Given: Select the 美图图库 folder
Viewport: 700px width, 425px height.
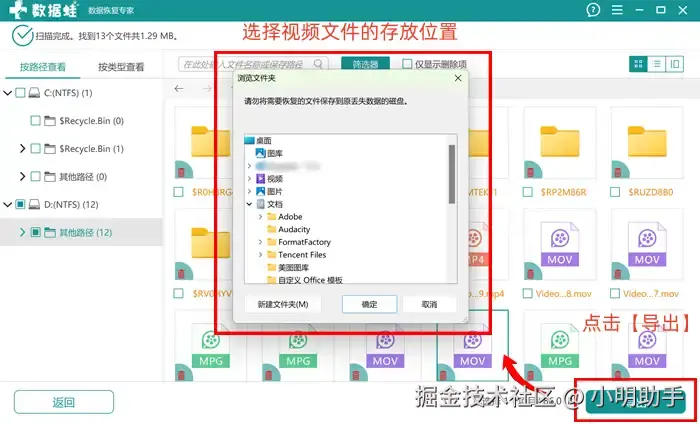Looking at the screenshot, I should (x=288, y=267).
